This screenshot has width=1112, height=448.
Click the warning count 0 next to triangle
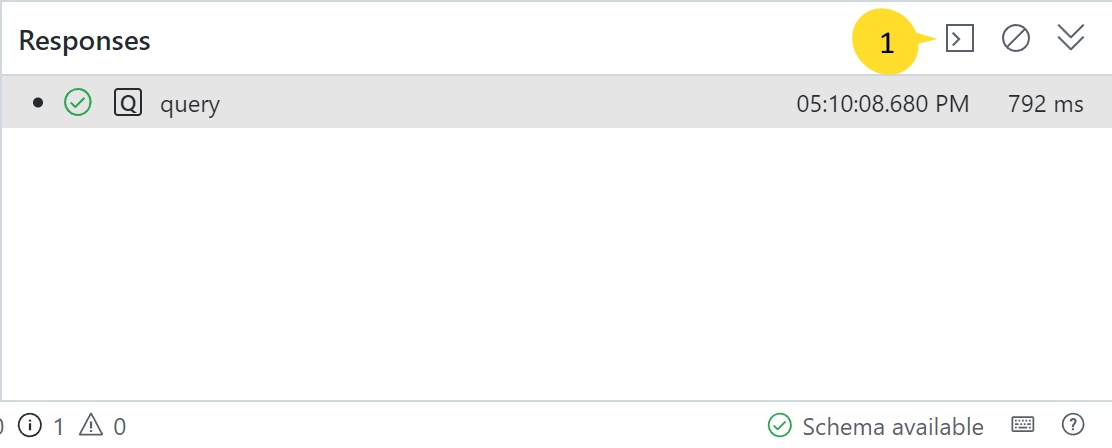pyautogui.click(x=120, y=427)
